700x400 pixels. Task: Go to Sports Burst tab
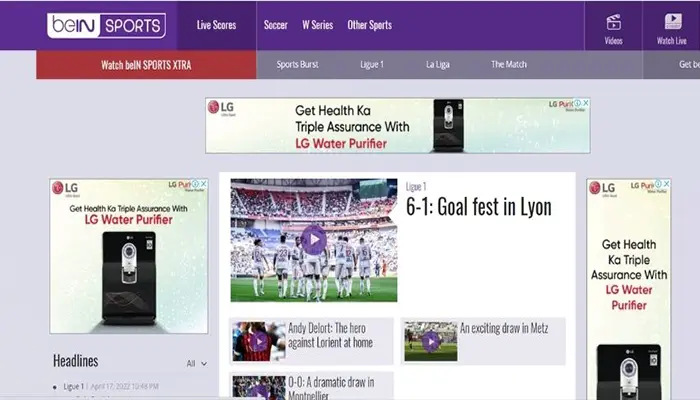297,65
